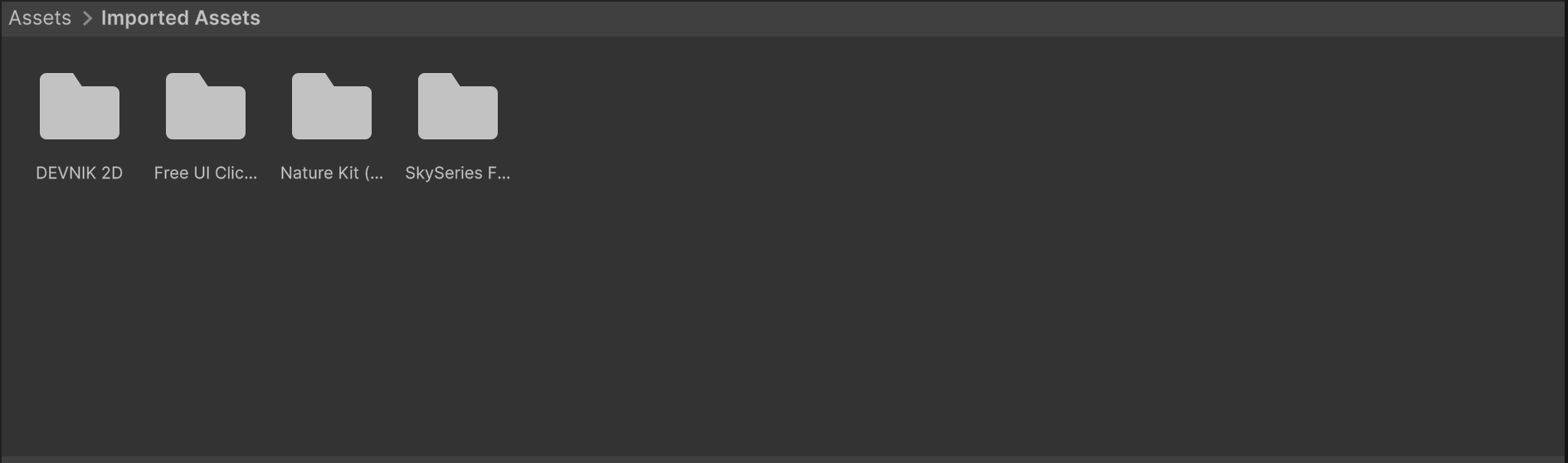
Task: Click the Imported Assets breadcrumb
Action: tap(181, 18)
